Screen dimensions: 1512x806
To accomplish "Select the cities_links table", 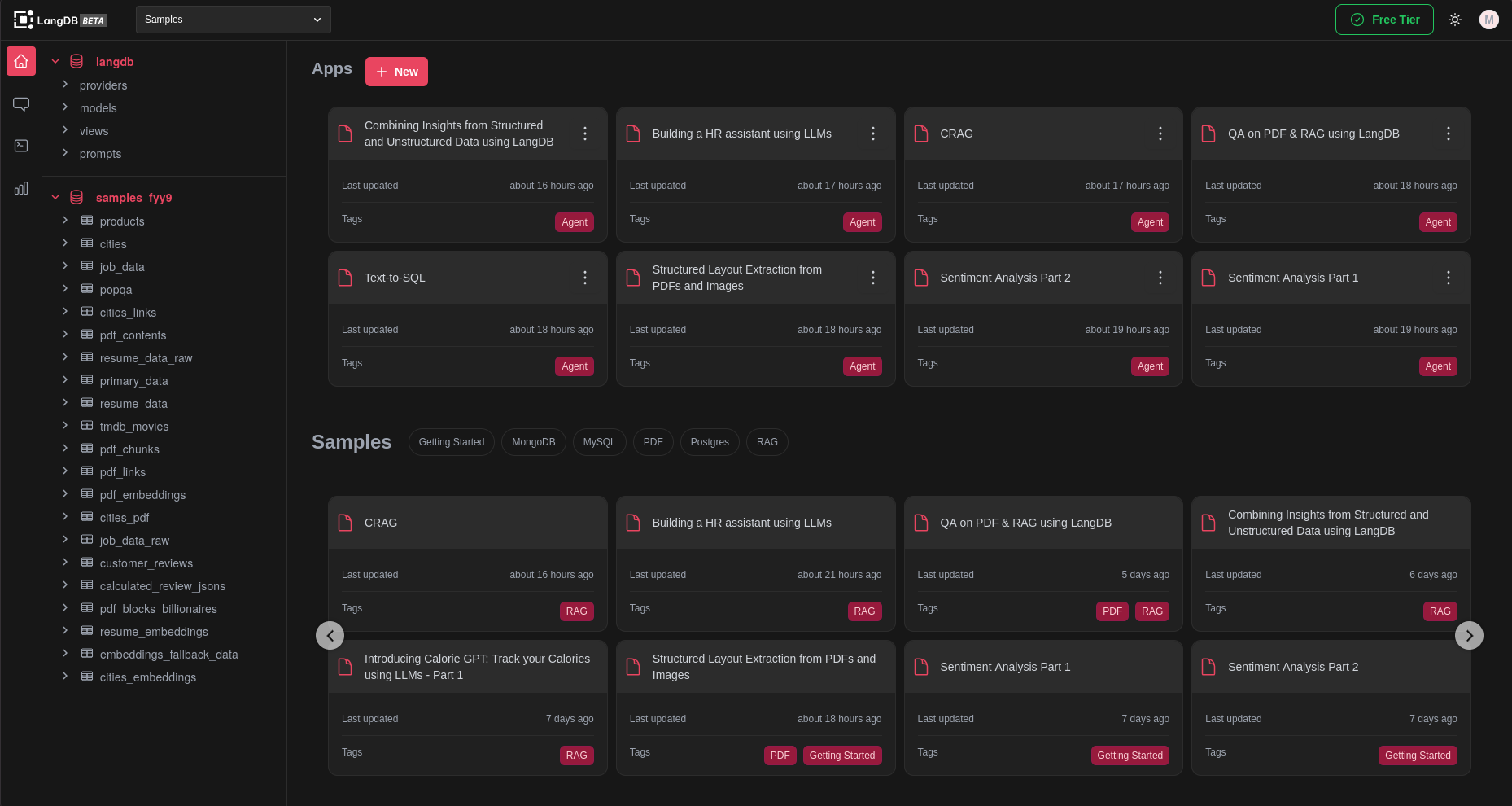I will coord(128,313).
